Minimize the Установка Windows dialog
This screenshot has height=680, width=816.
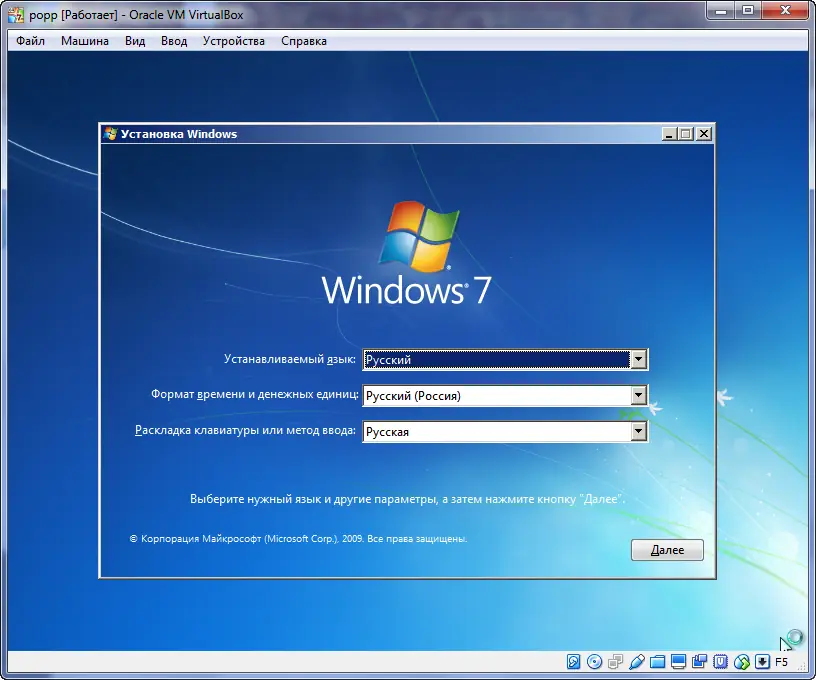669,134
